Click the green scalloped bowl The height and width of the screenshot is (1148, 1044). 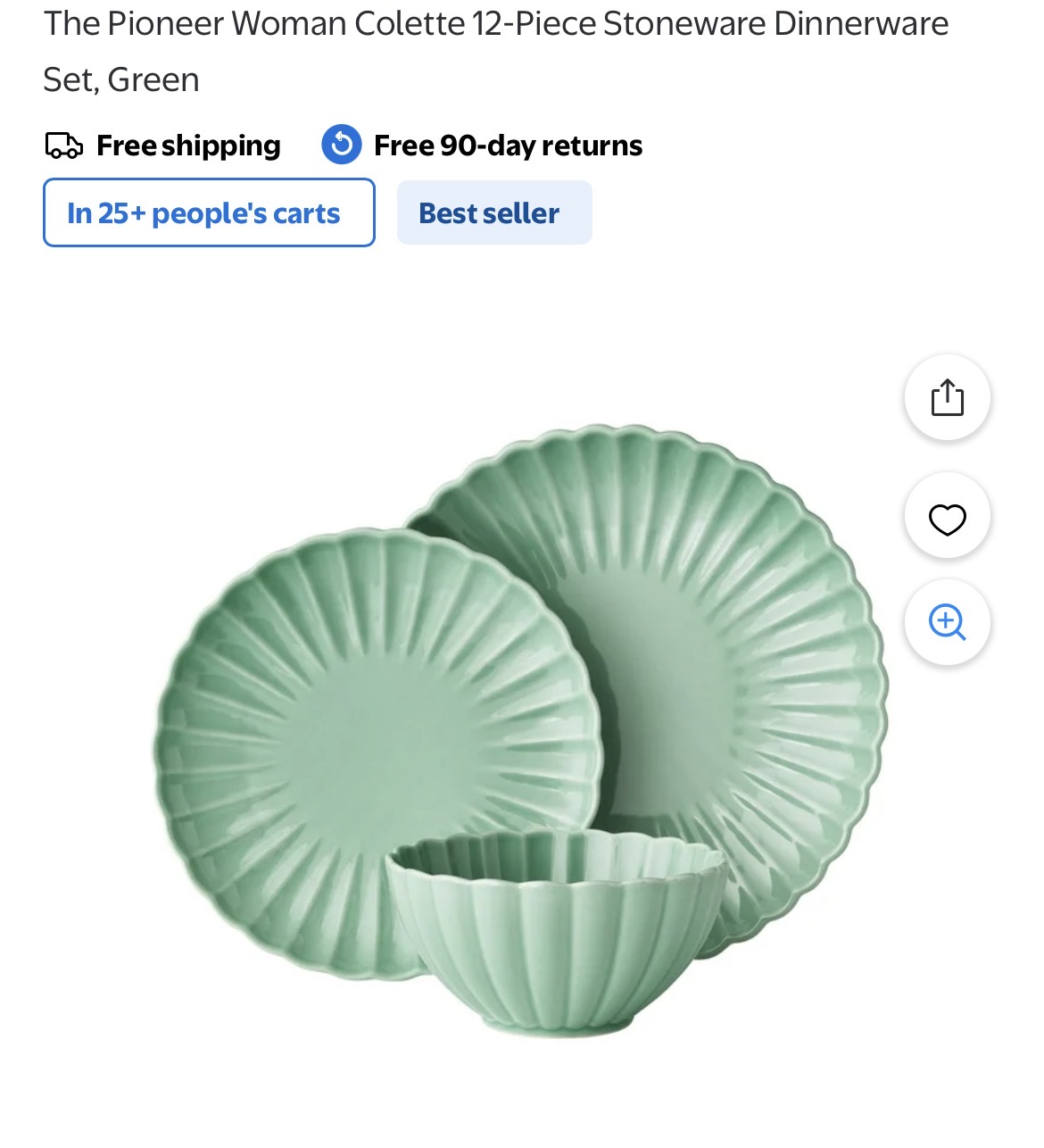[555, 946]
